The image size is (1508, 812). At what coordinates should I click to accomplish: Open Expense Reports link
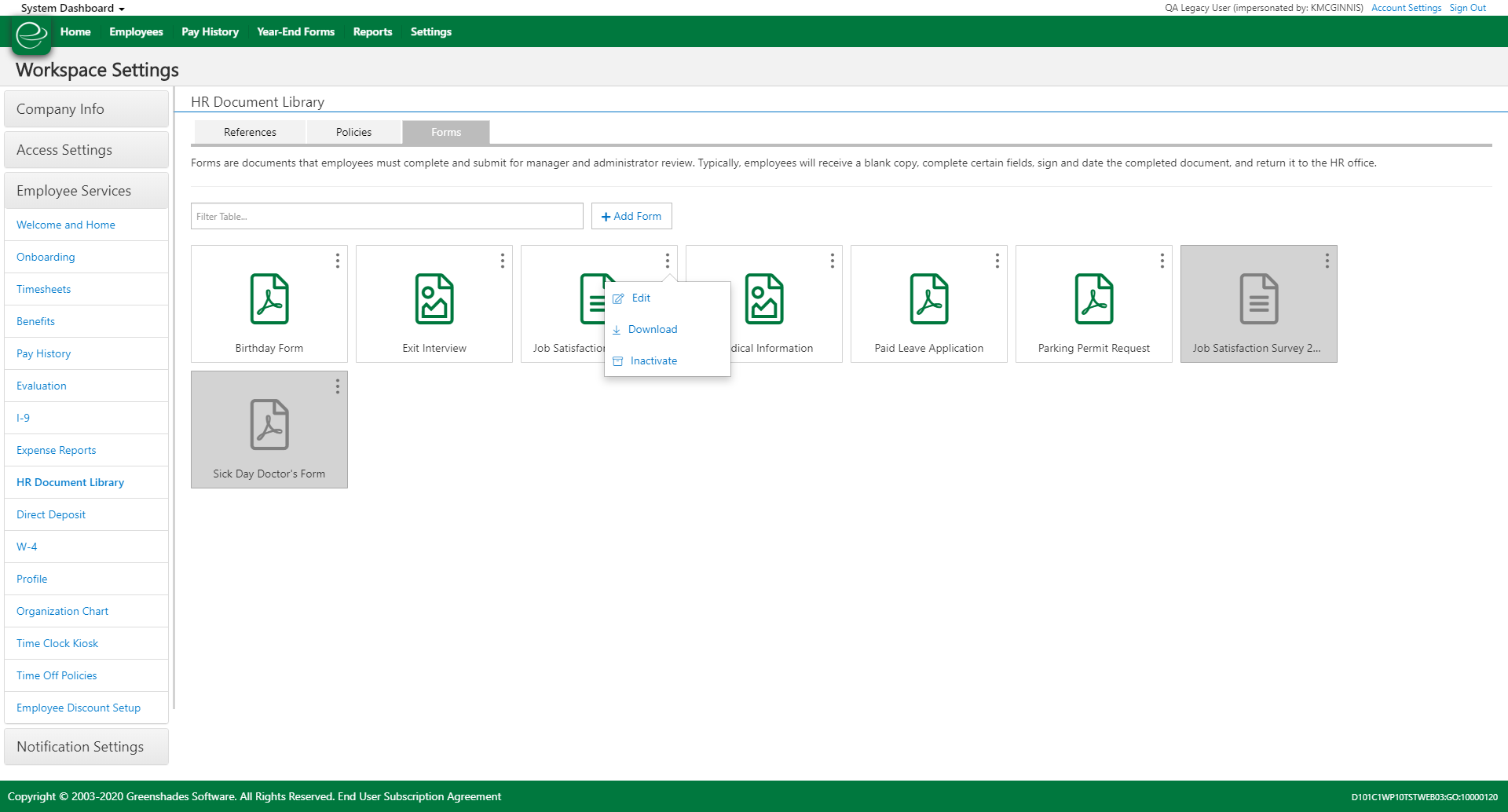[56, 450]
